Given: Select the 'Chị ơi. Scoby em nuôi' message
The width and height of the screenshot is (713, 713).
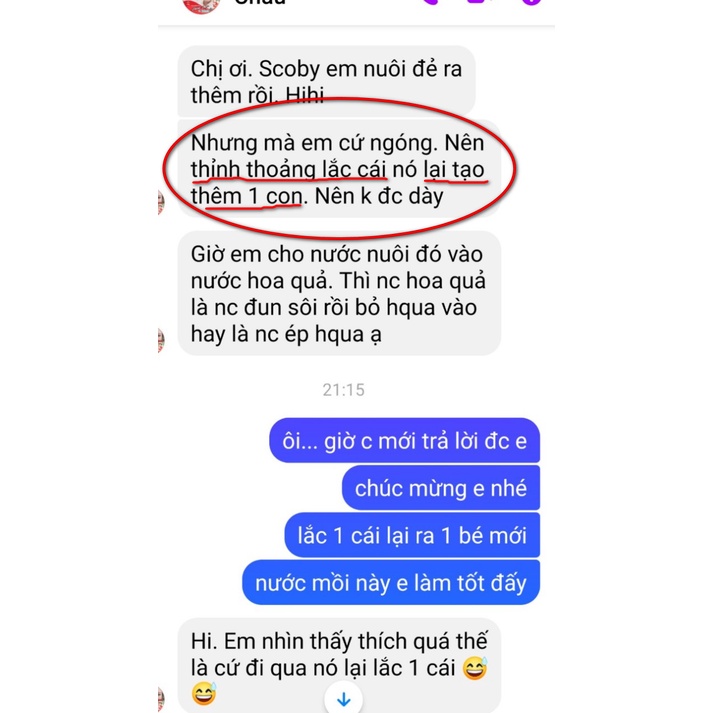Looking at the screenshot, I should click(326, 81).
